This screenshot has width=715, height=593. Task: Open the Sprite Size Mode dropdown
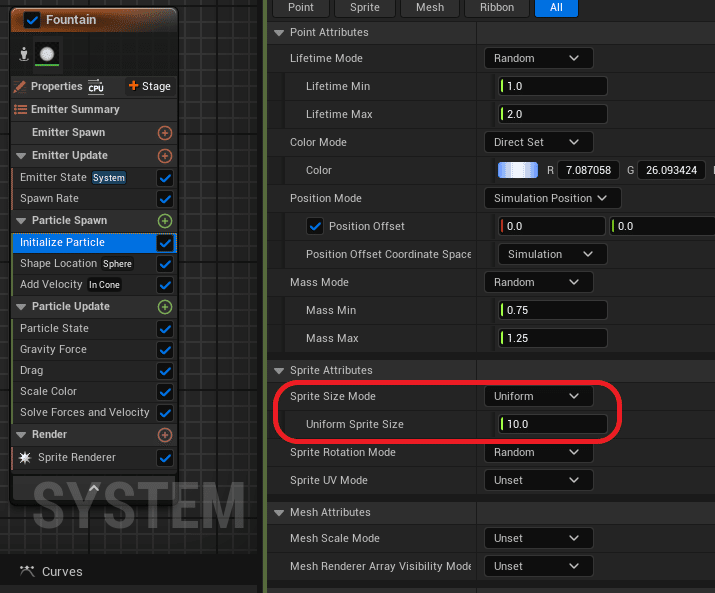(x=539, y=396)
